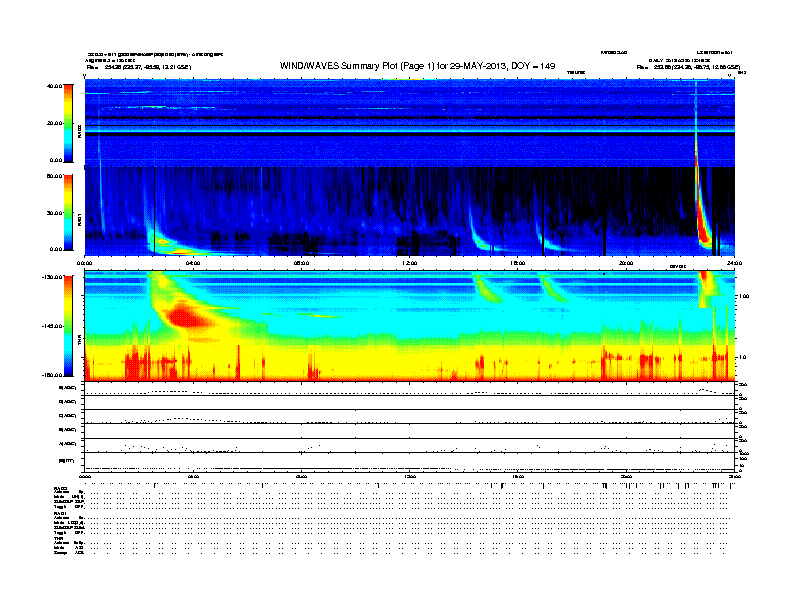The height and width of the screenshot is (612, 792).
Task: Click the TNR heading in the bottom status table
Action: click(x=57, y=538)
